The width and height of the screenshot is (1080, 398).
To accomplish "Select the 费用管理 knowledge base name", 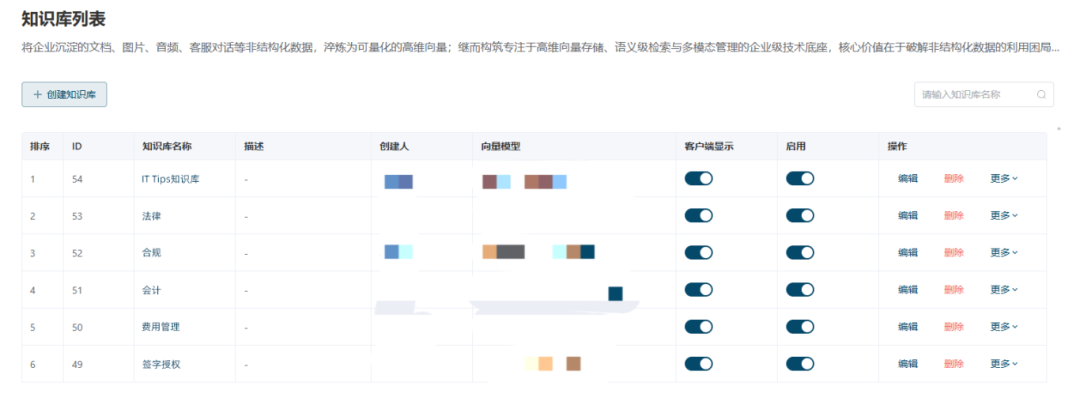I will 160,327.
